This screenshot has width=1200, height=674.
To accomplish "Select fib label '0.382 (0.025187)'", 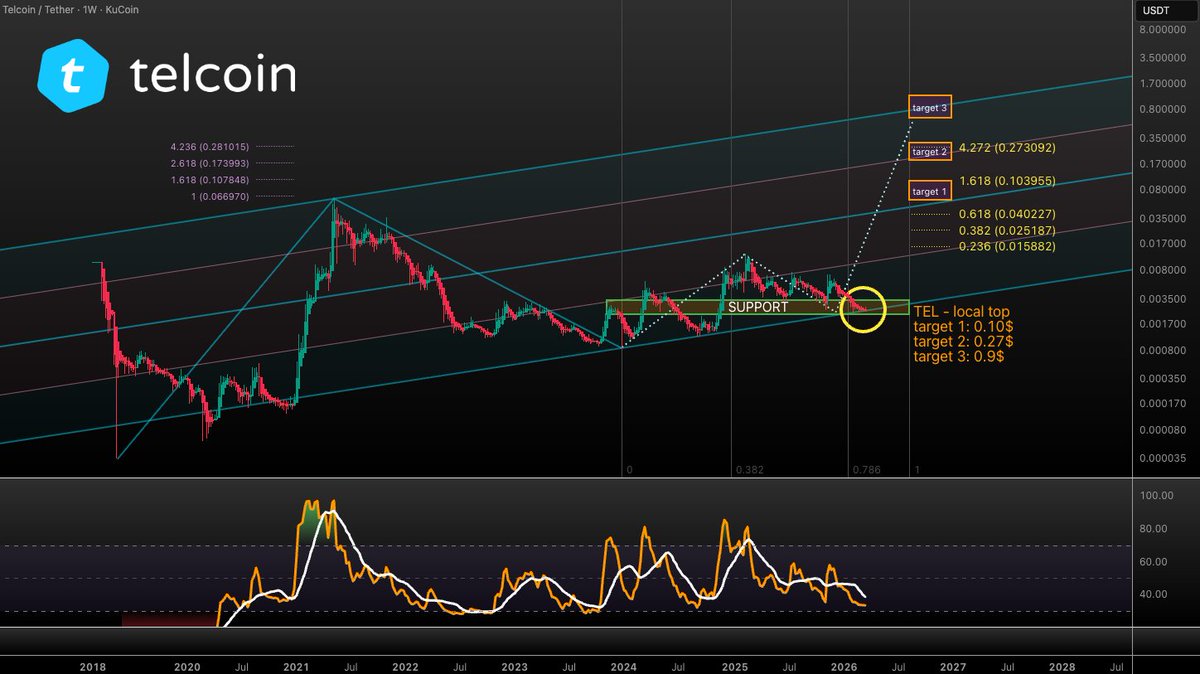I will pyautogui.click(x=1006, y=230).
